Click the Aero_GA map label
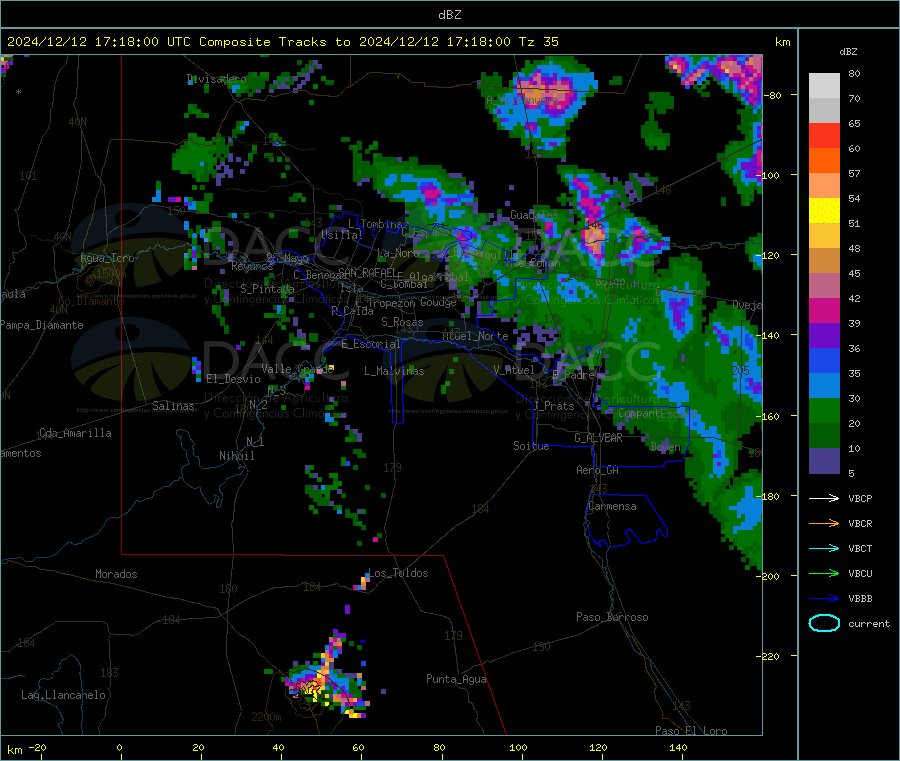Viewport: 900px width, 761px height. coord(598,470)
